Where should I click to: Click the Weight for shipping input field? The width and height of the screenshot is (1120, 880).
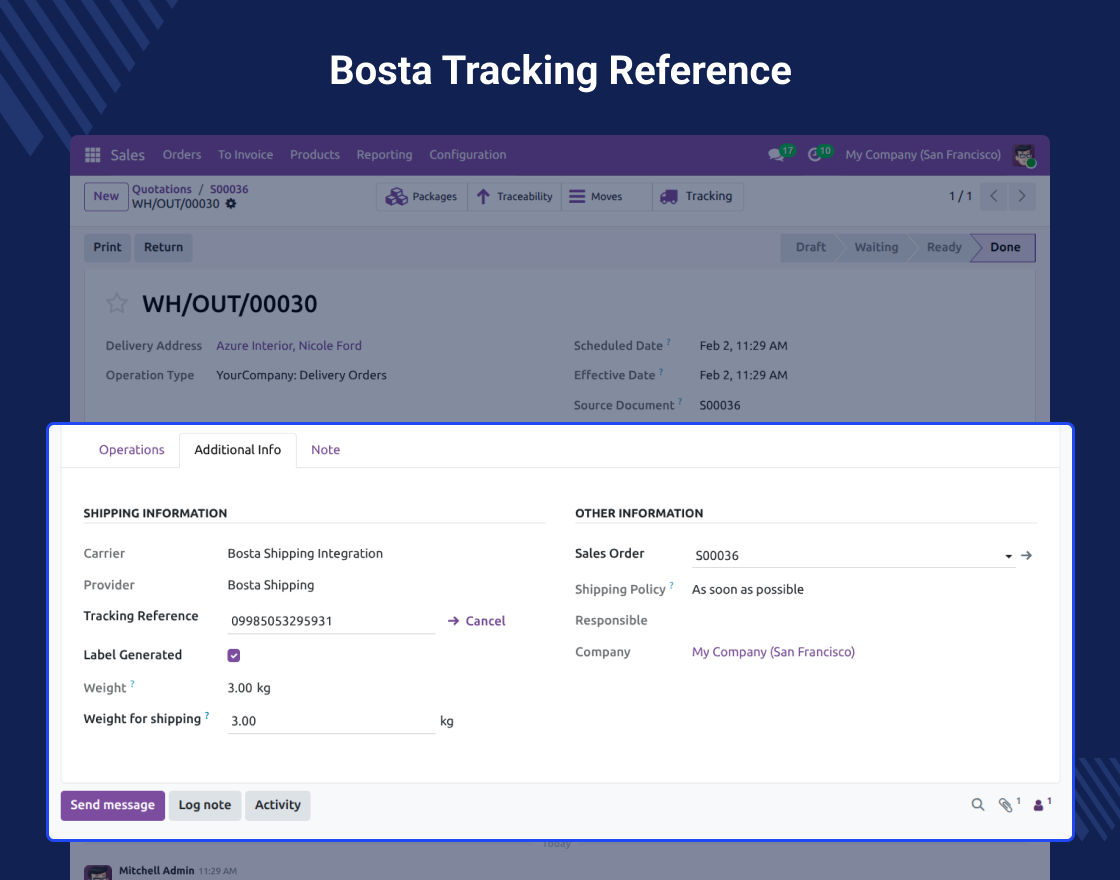(331, 721)
